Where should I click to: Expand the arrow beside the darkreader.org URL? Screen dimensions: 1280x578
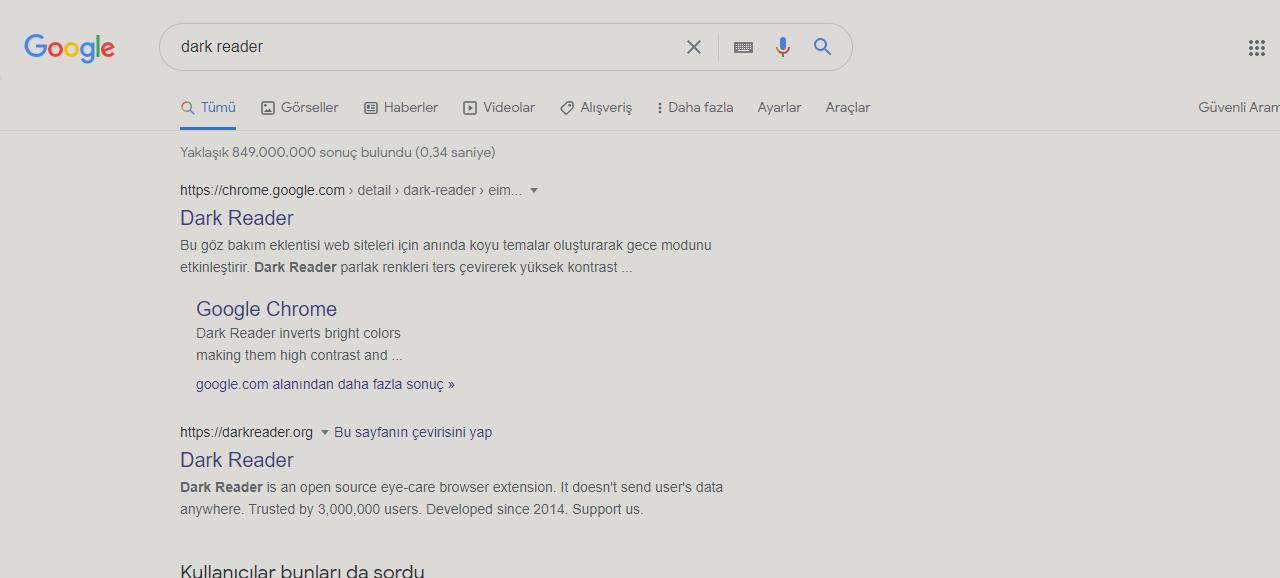click(324, 433)
